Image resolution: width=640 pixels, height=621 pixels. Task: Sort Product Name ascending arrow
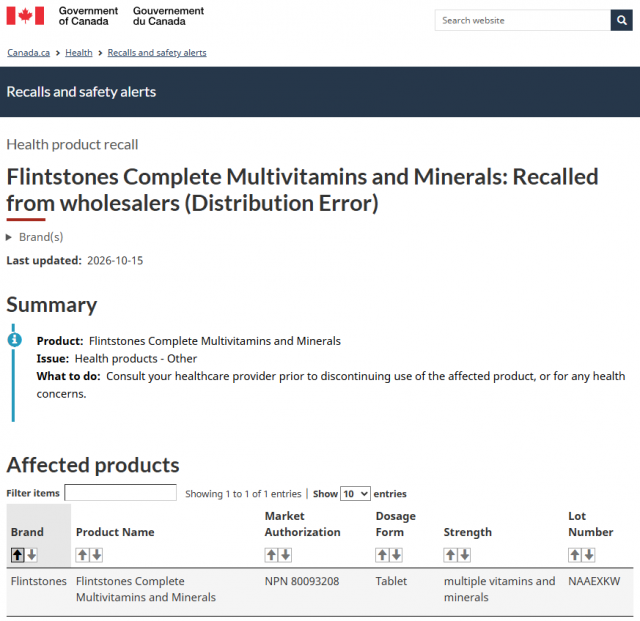tap(82, 555)
